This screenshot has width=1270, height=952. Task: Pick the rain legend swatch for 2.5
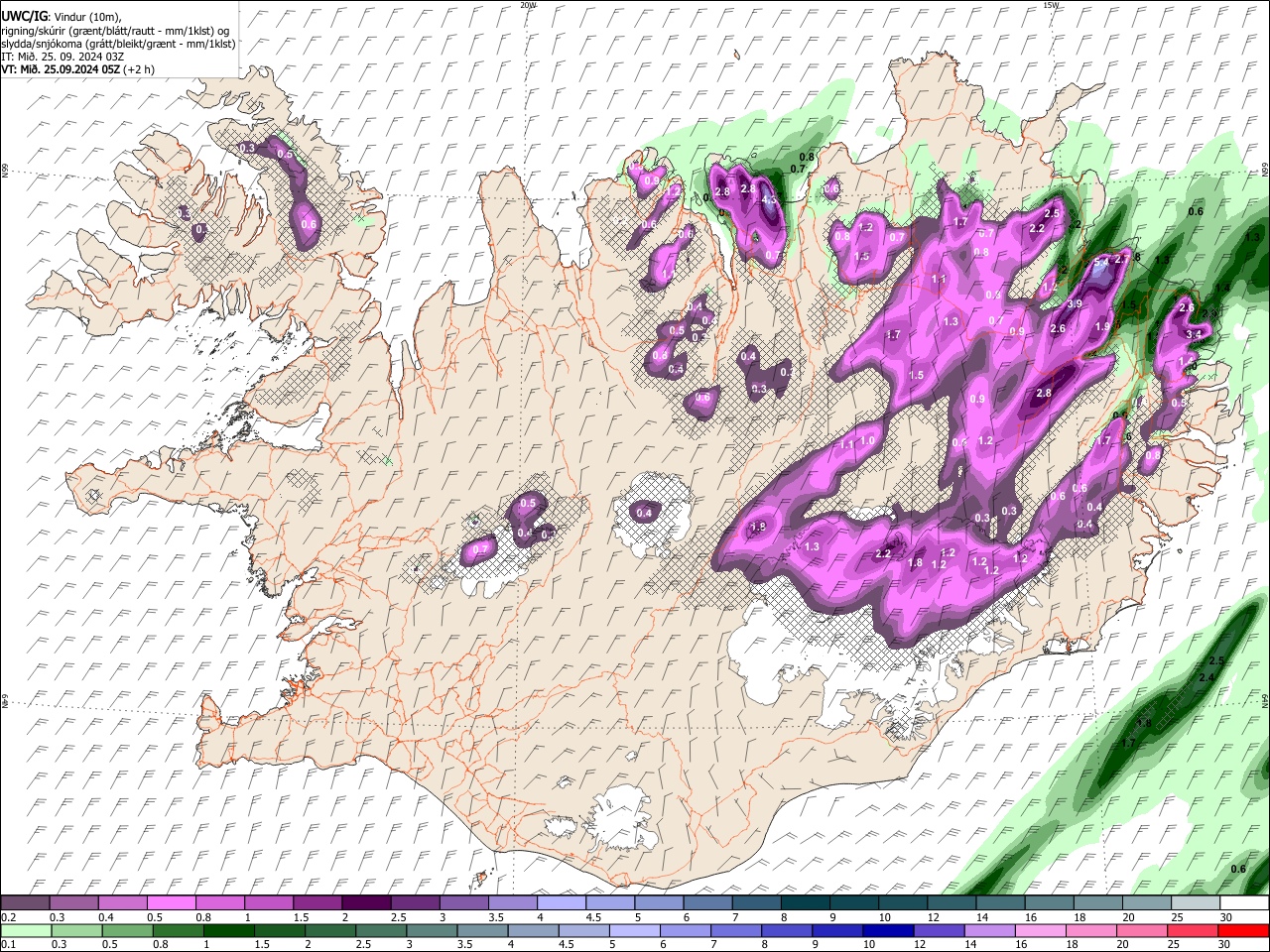pyautogui.click(x=381, y=931)
